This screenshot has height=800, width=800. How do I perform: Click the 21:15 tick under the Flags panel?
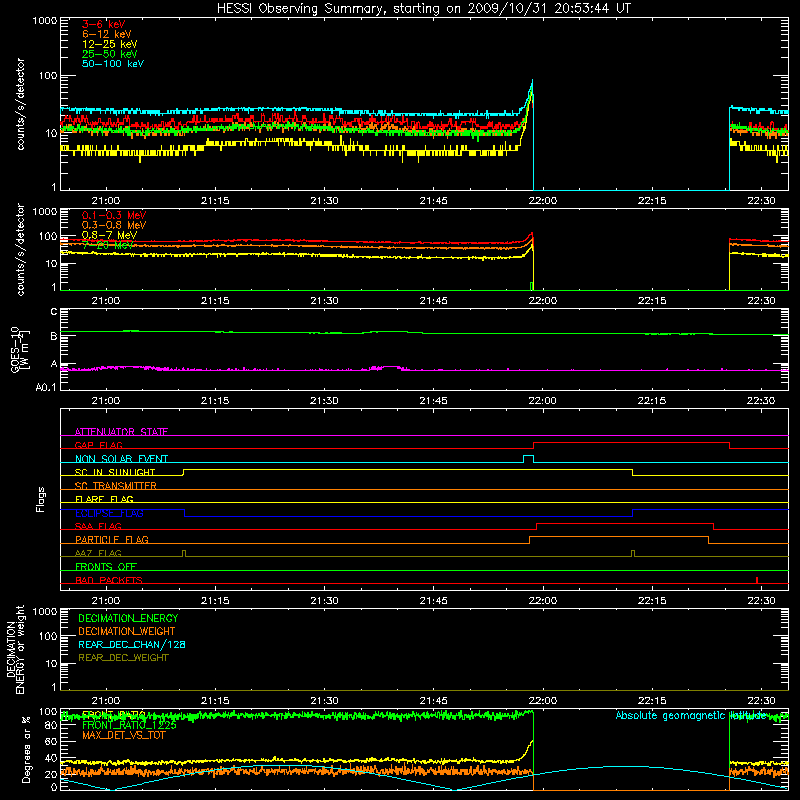click(x=215, y=601)
